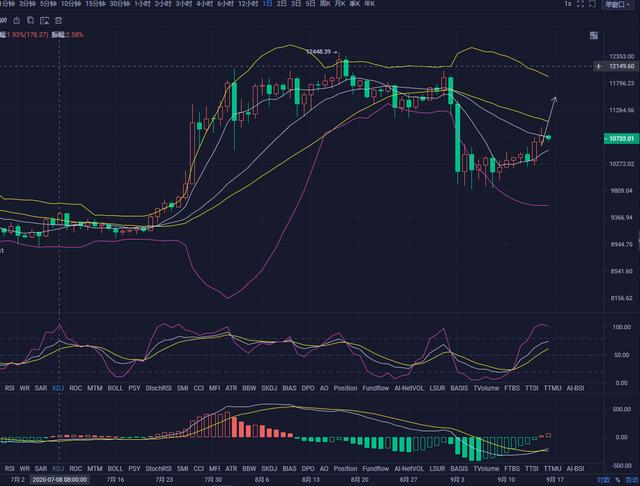Select AO in bottom-most indicator row
Viewport: 640px width, 486px height.
324,468
